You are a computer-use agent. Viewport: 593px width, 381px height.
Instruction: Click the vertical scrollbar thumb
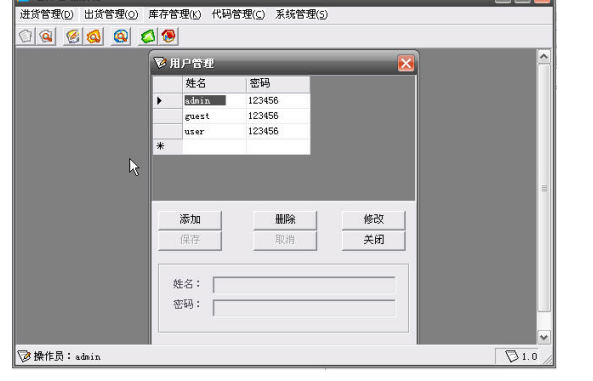click(544, 188)
